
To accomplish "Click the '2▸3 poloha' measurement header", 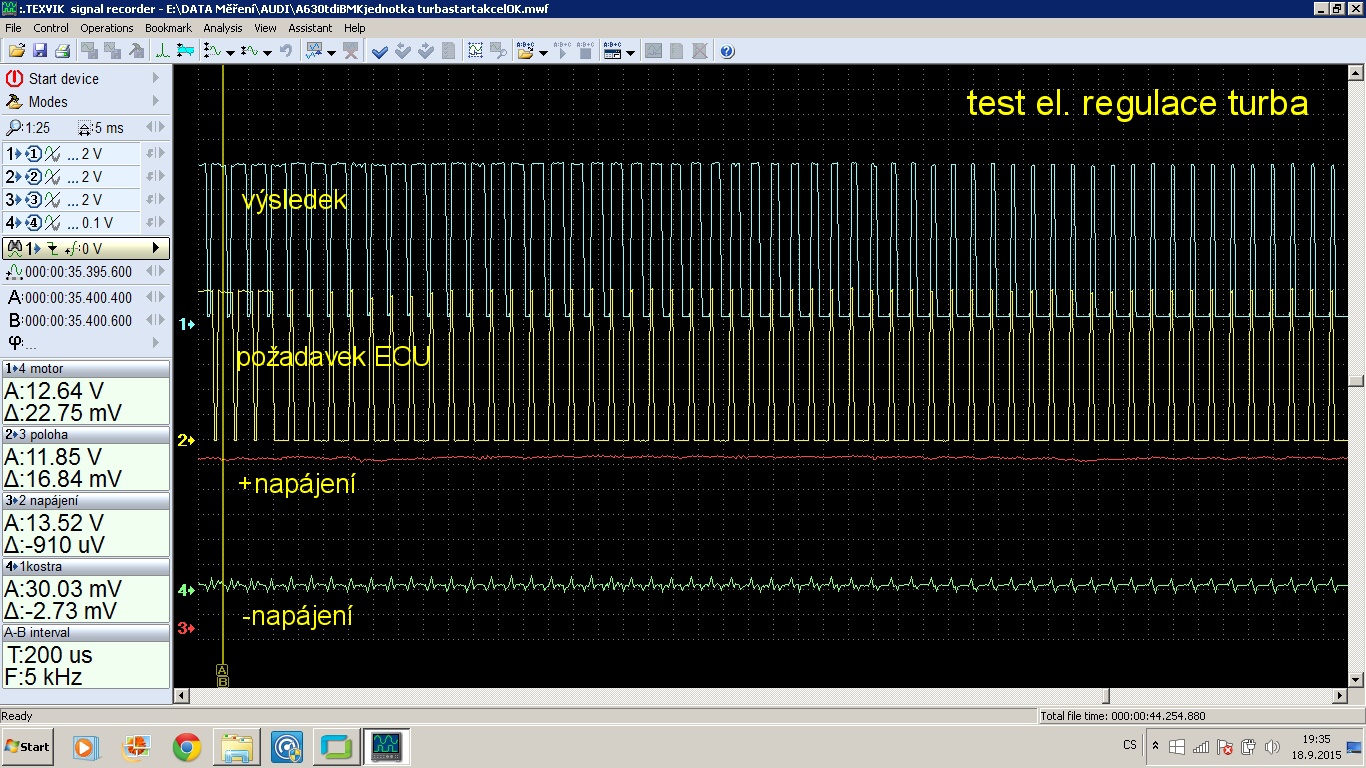I will point(86,435).
